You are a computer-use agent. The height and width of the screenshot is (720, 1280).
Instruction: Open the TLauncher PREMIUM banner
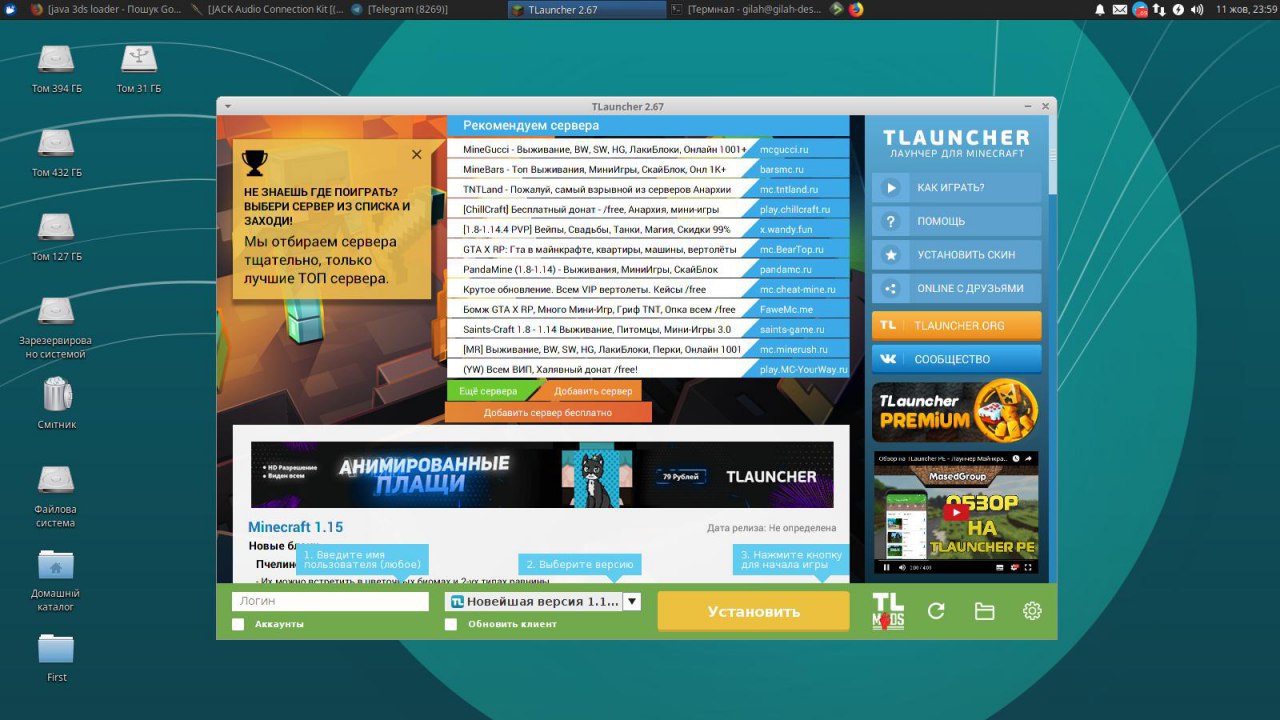click(956, 410)
